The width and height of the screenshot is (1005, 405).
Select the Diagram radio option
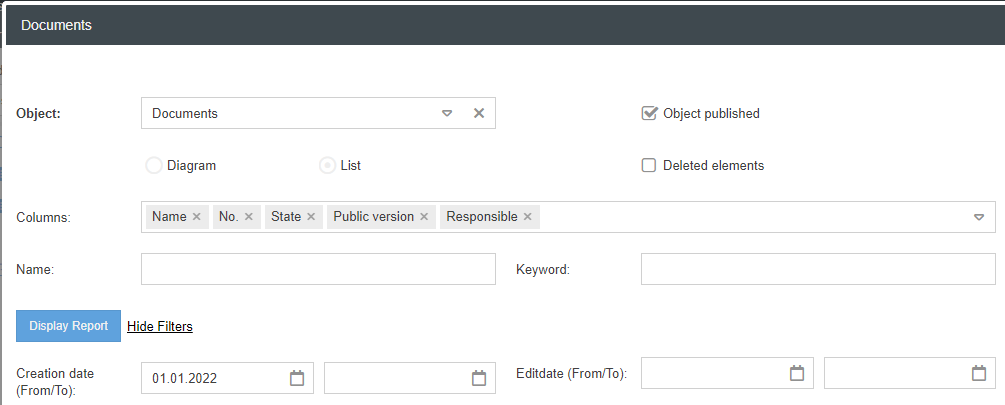click(x=154, y=166)
